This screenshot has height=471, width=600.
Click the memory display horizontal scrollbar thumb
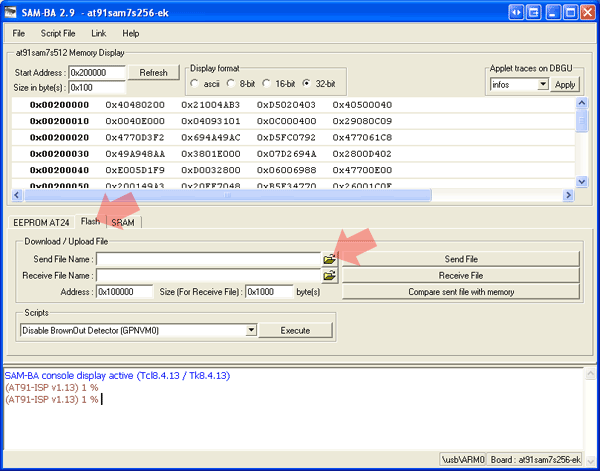click(228, 195)
